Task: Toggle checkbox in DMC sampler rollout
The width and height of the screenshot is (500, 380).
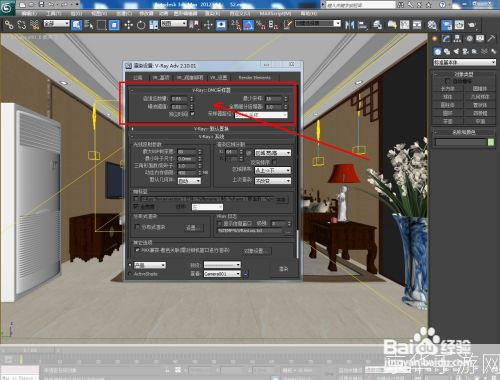Action: 192,114
